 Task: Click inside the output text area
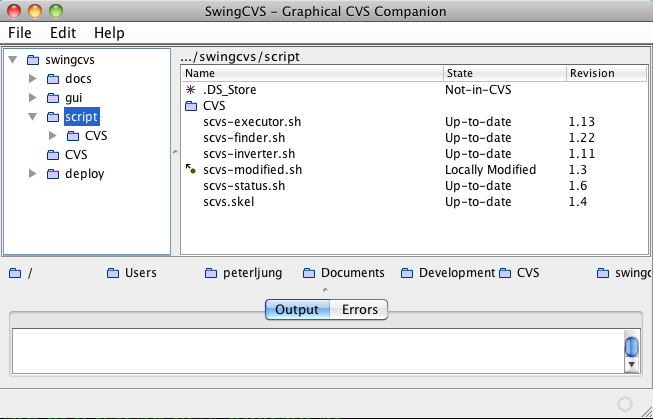click(318, 351)
